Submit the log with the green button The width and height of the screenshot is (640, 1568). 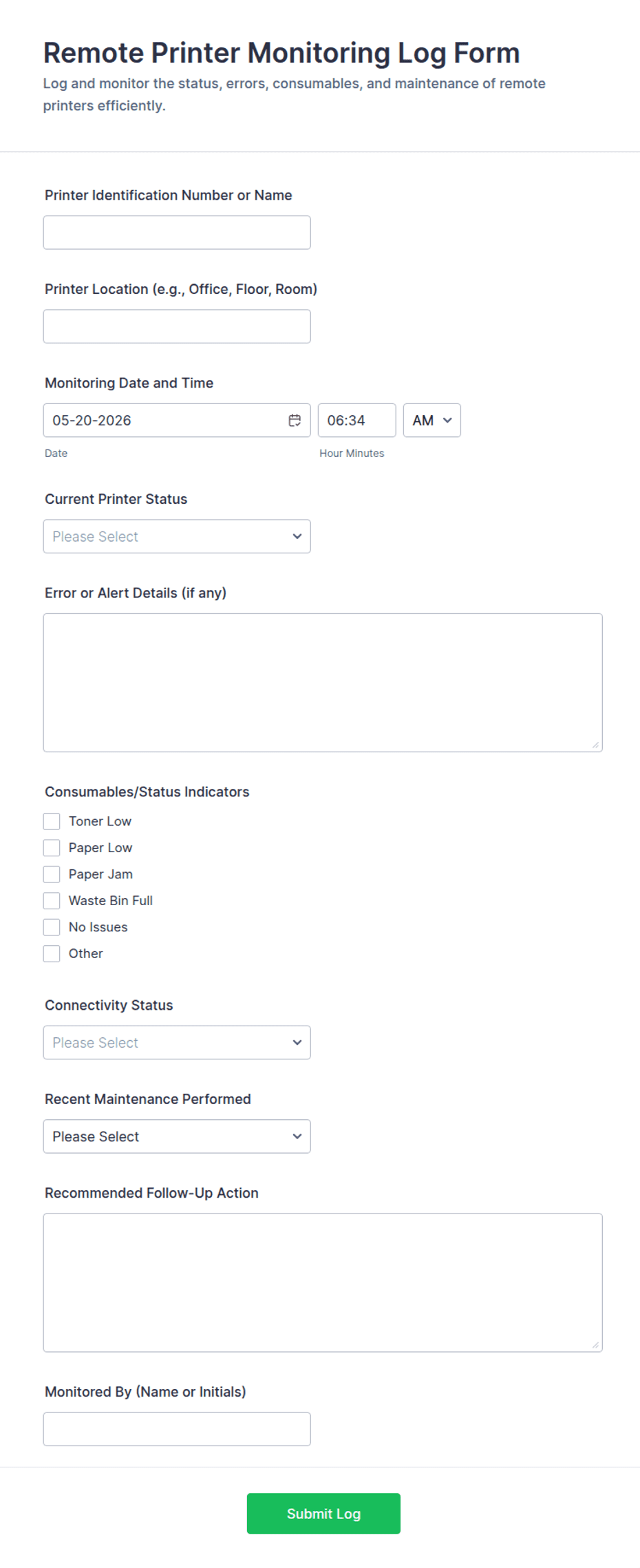(323, 1514)
